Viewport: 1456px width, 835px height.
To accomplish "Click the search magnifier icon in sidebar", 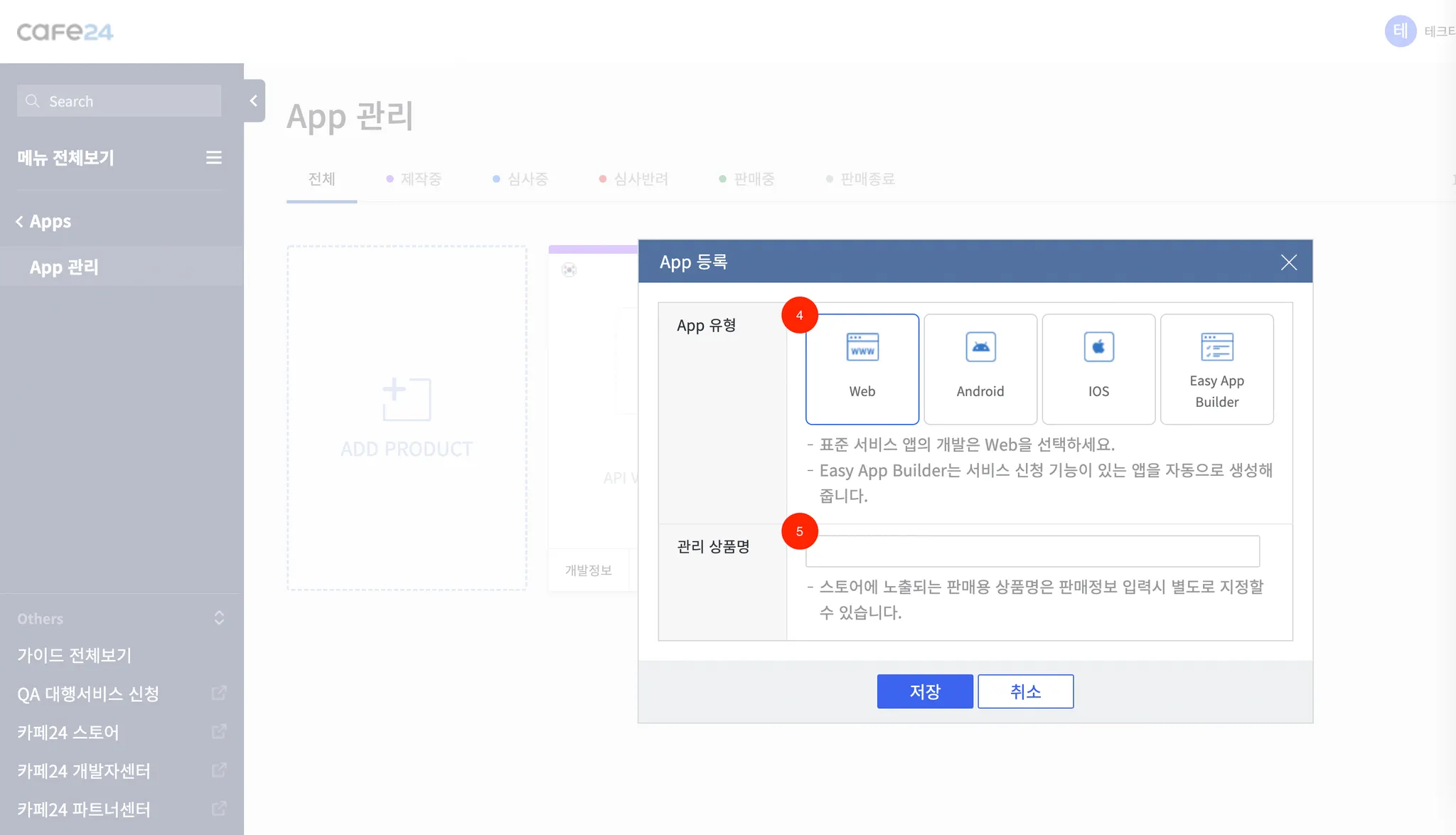I will [33, 101].
